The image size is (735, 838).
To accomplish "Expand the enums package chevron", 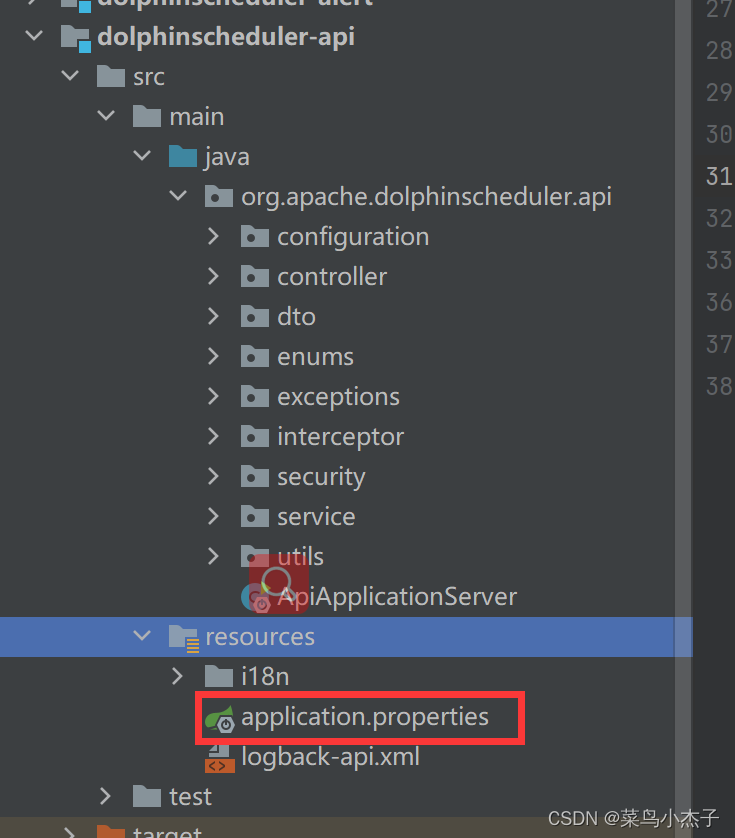I will (213, 356).
